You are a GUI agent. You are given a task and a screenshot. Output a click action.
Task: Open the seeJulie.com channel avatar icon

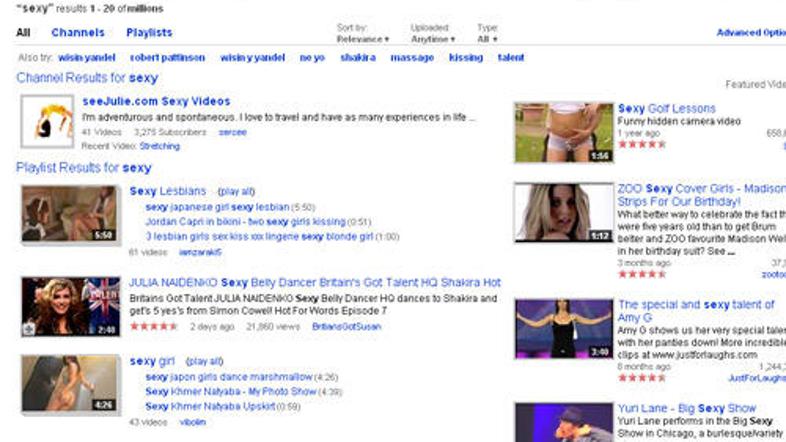click(47, 121)
